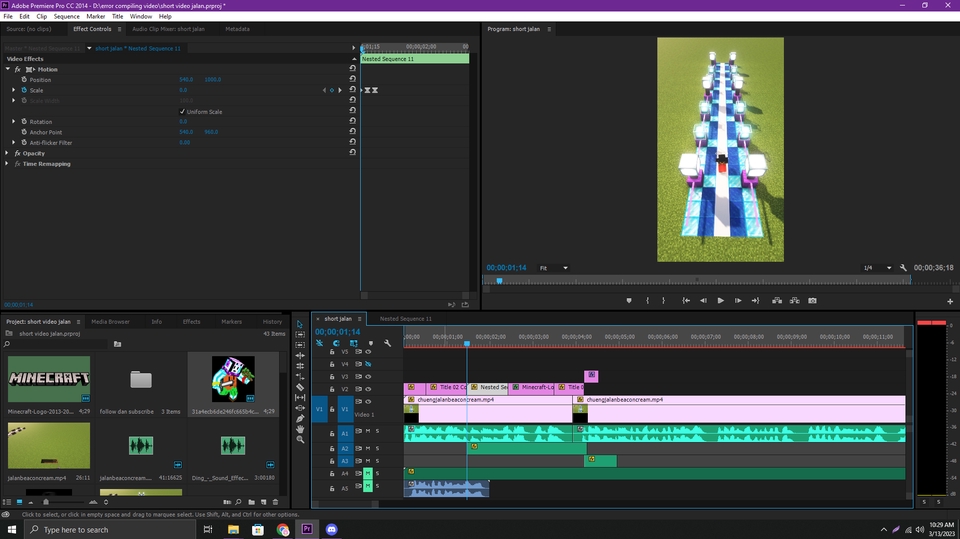This screenshot has height=539, width=960.
Task: Click the Project panel thumbnail zoom slider
Action: (x=46, y=502)
